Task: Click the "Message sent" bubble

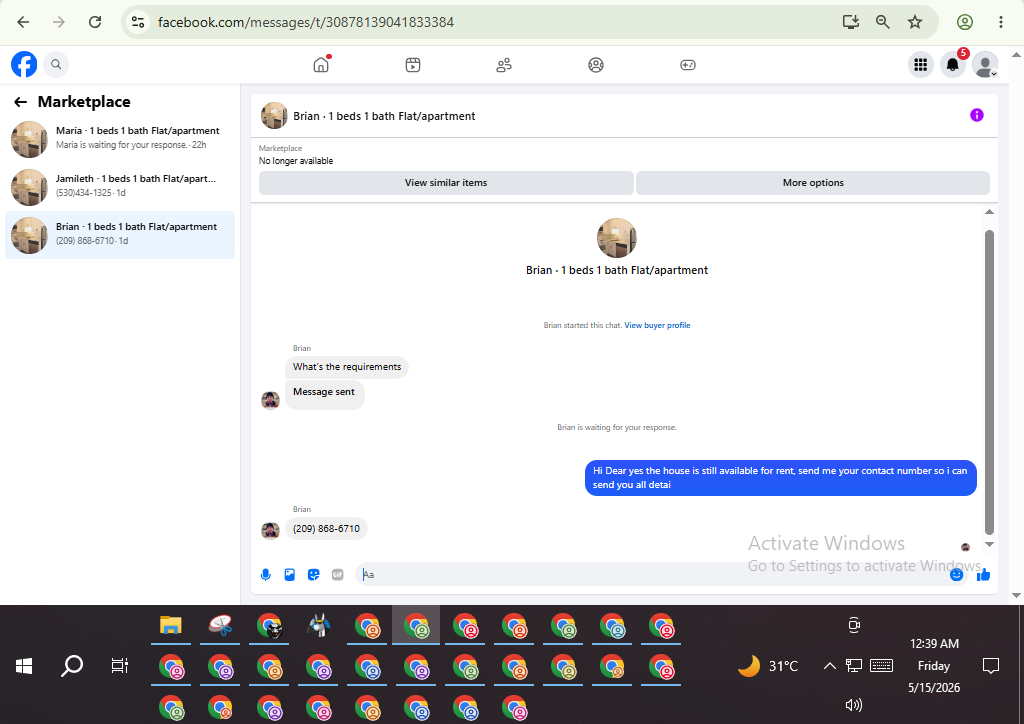Action: 324,393
